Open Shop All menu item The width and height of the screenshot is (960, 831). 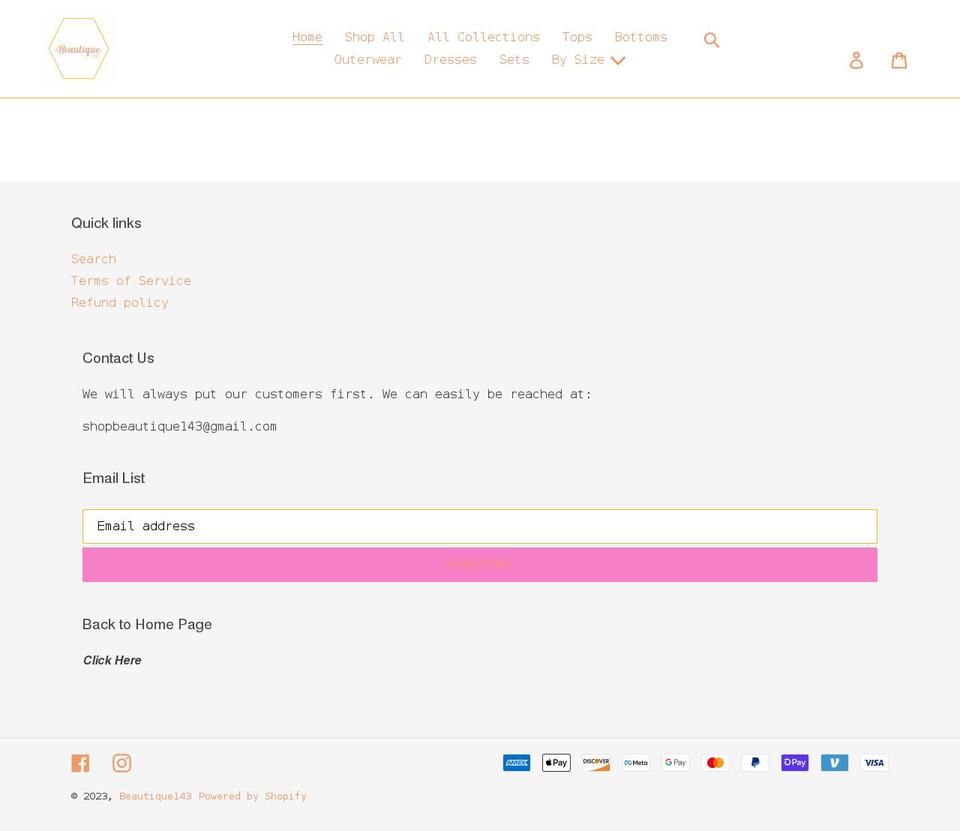374,37
